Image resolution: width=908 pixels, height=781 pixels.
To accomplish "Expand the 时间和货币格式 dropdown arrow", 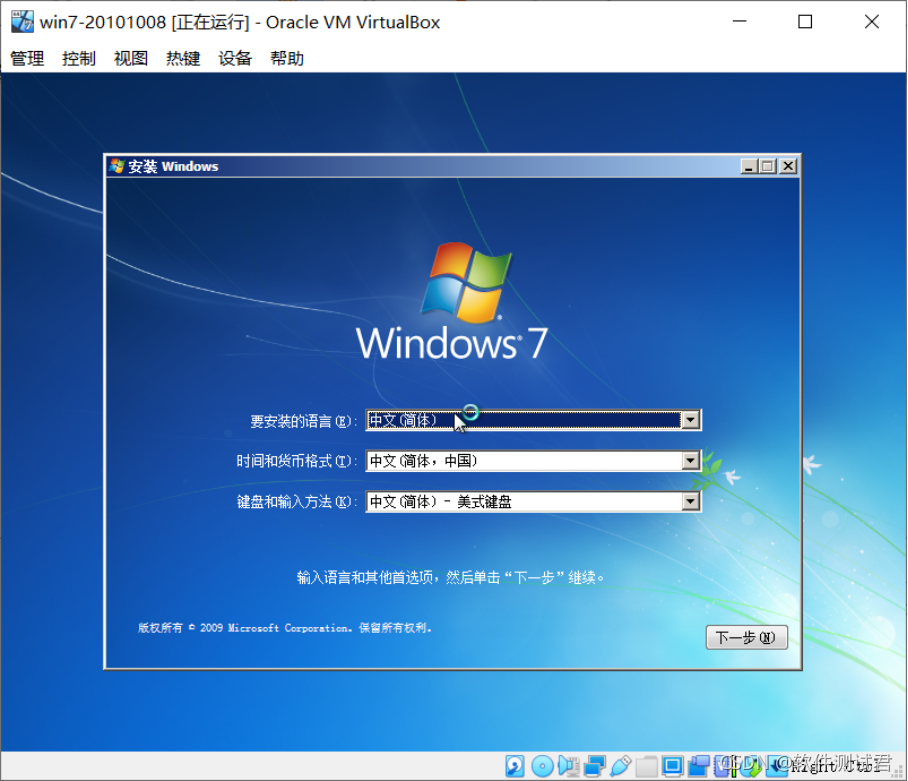I will coord(690,461).
